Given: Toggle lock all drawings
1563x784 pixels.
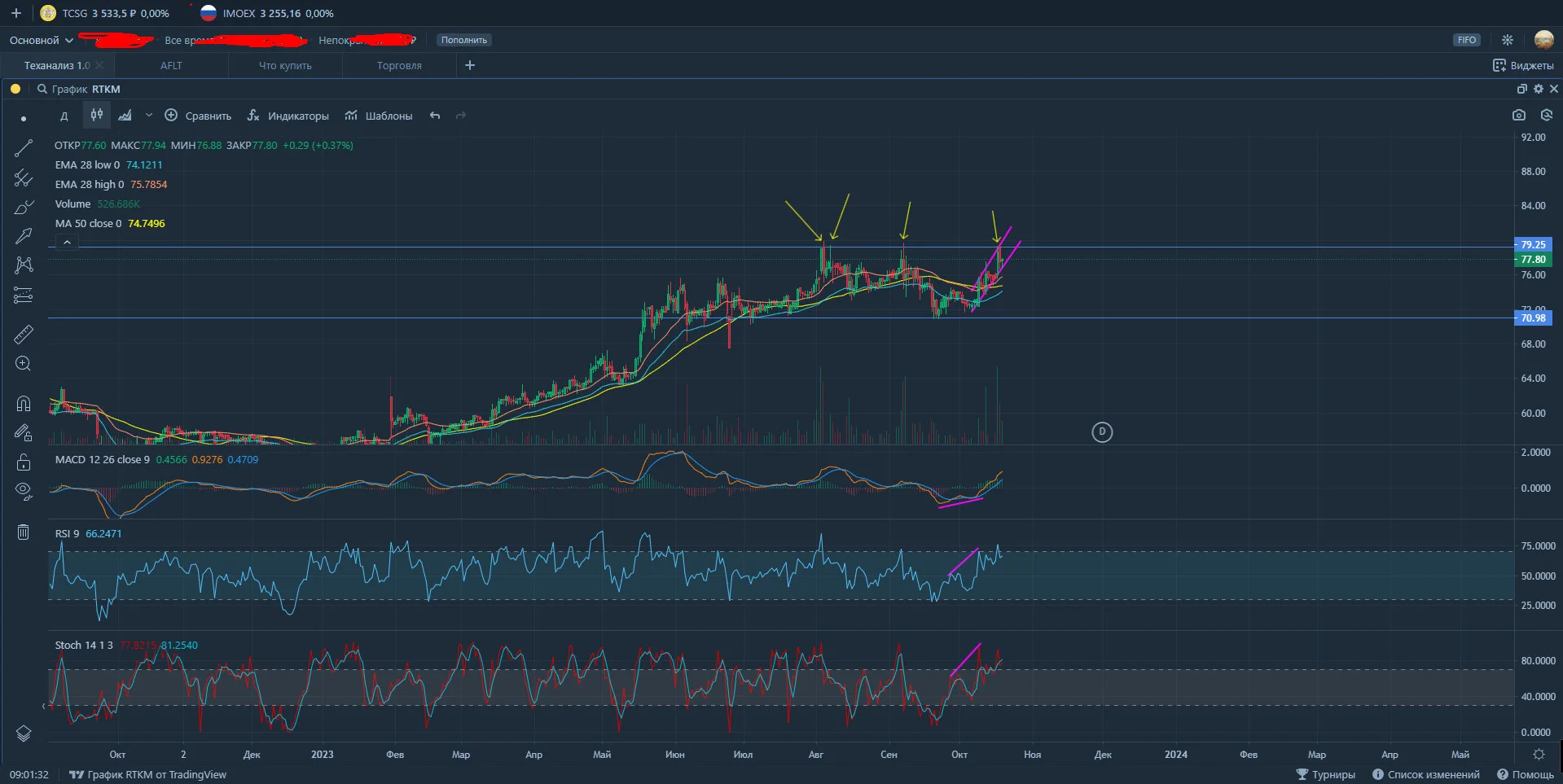Looking at the screenshot, I should point(24,462).
